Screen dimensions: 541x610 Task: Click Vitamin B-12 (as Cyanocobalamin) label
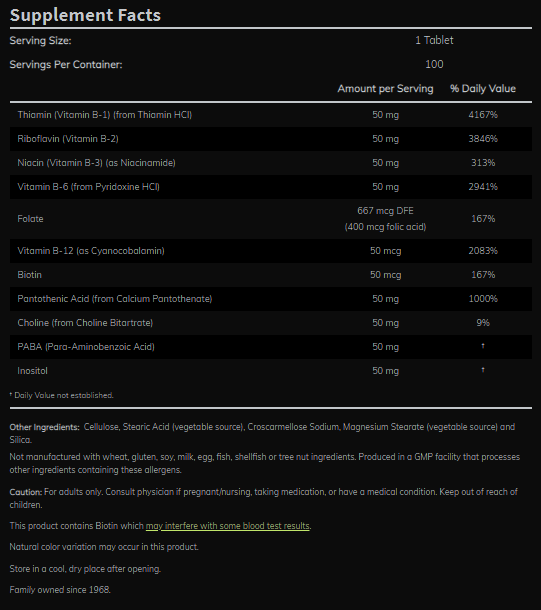[x=91, y=251]
